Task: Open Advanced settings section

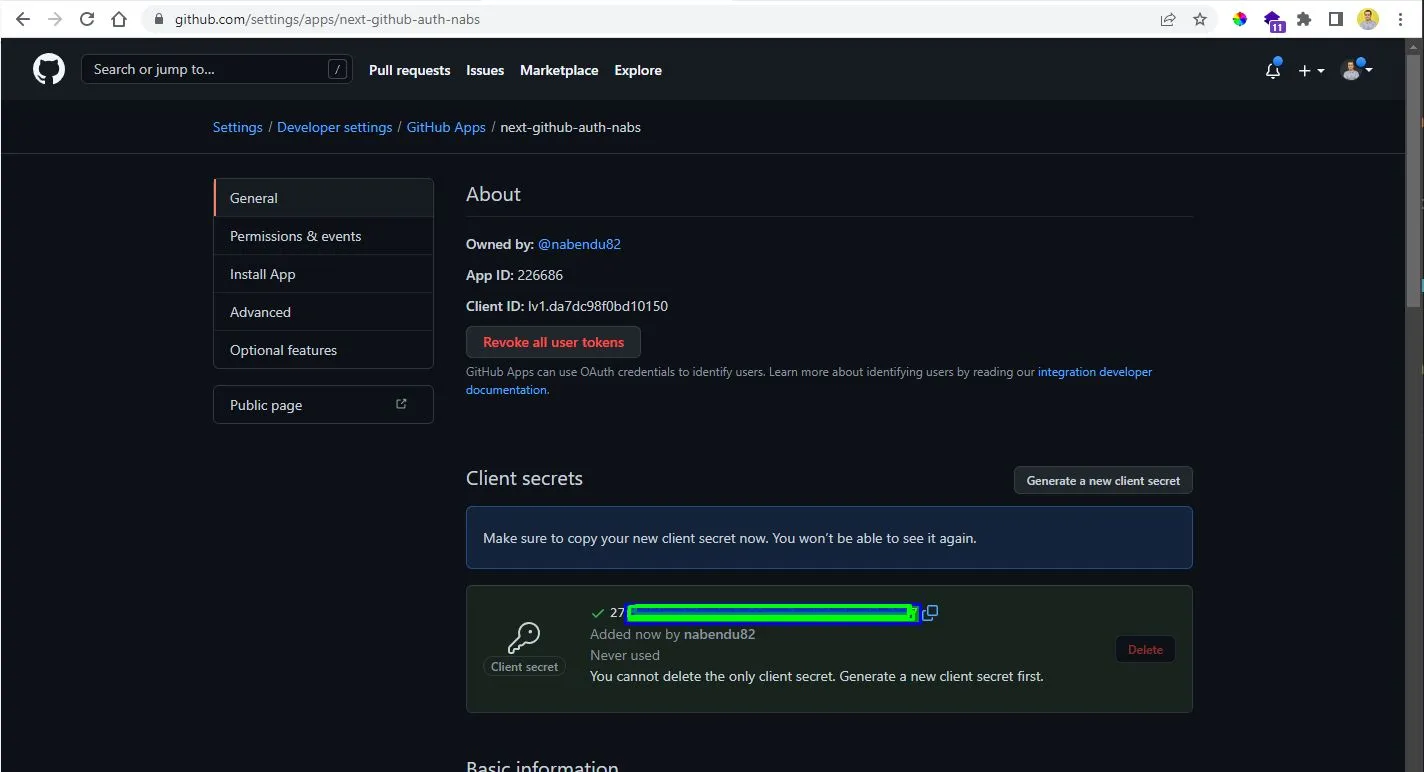Action: click(x=324, y=312)
